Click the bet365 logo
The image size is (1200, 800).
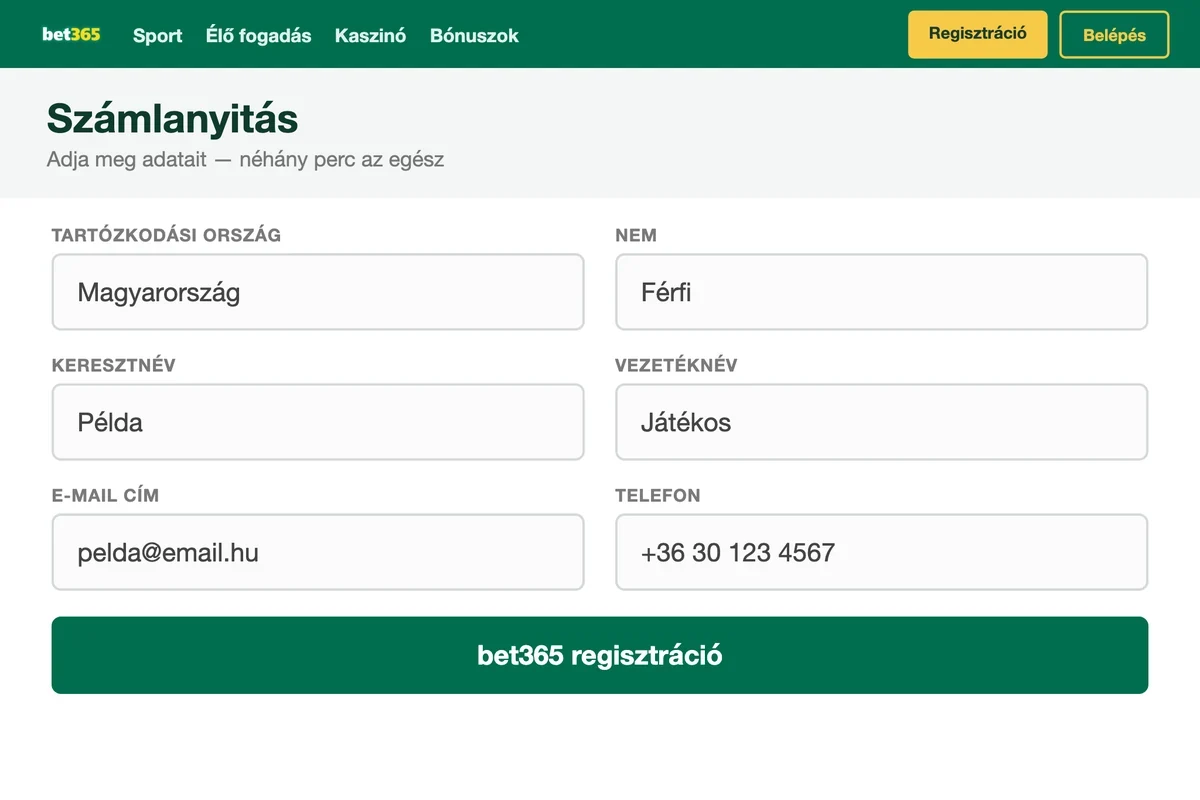tap(71, 34)
